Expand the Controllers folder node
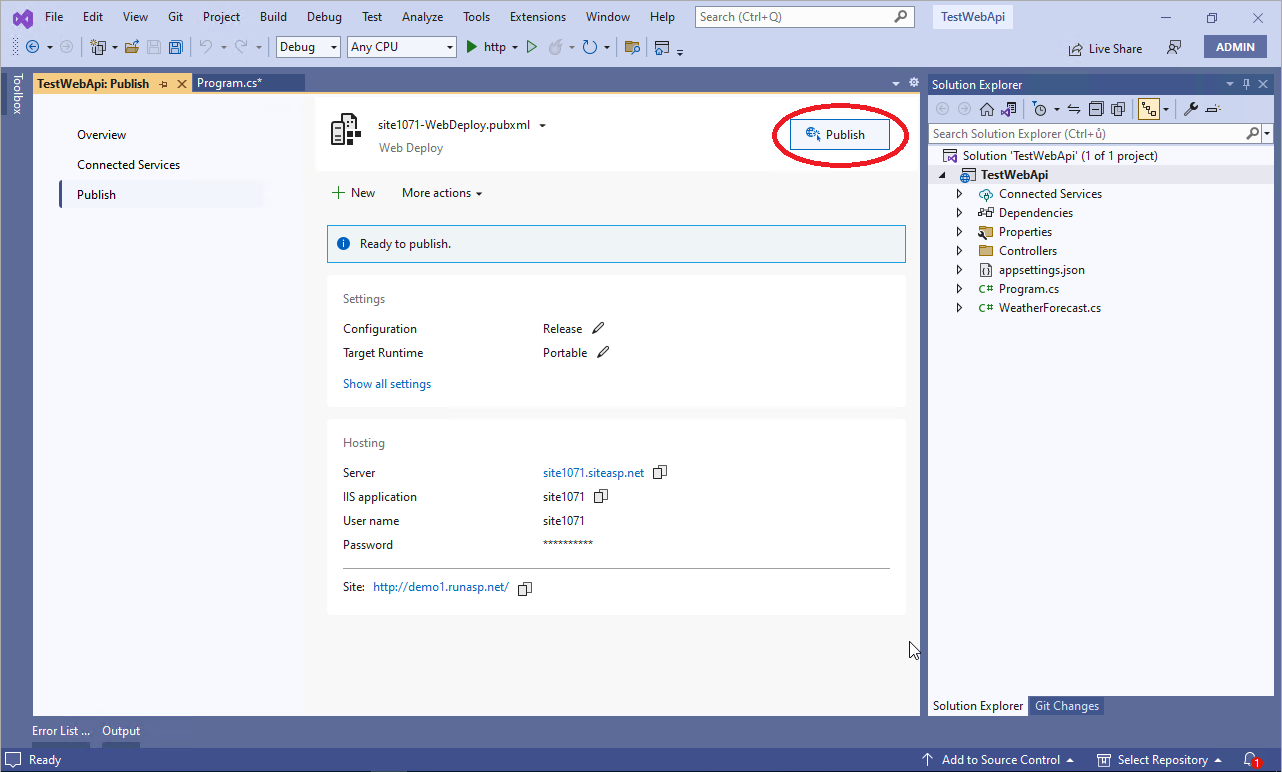This screenshot has height=772, width=1282. (959, 251)
